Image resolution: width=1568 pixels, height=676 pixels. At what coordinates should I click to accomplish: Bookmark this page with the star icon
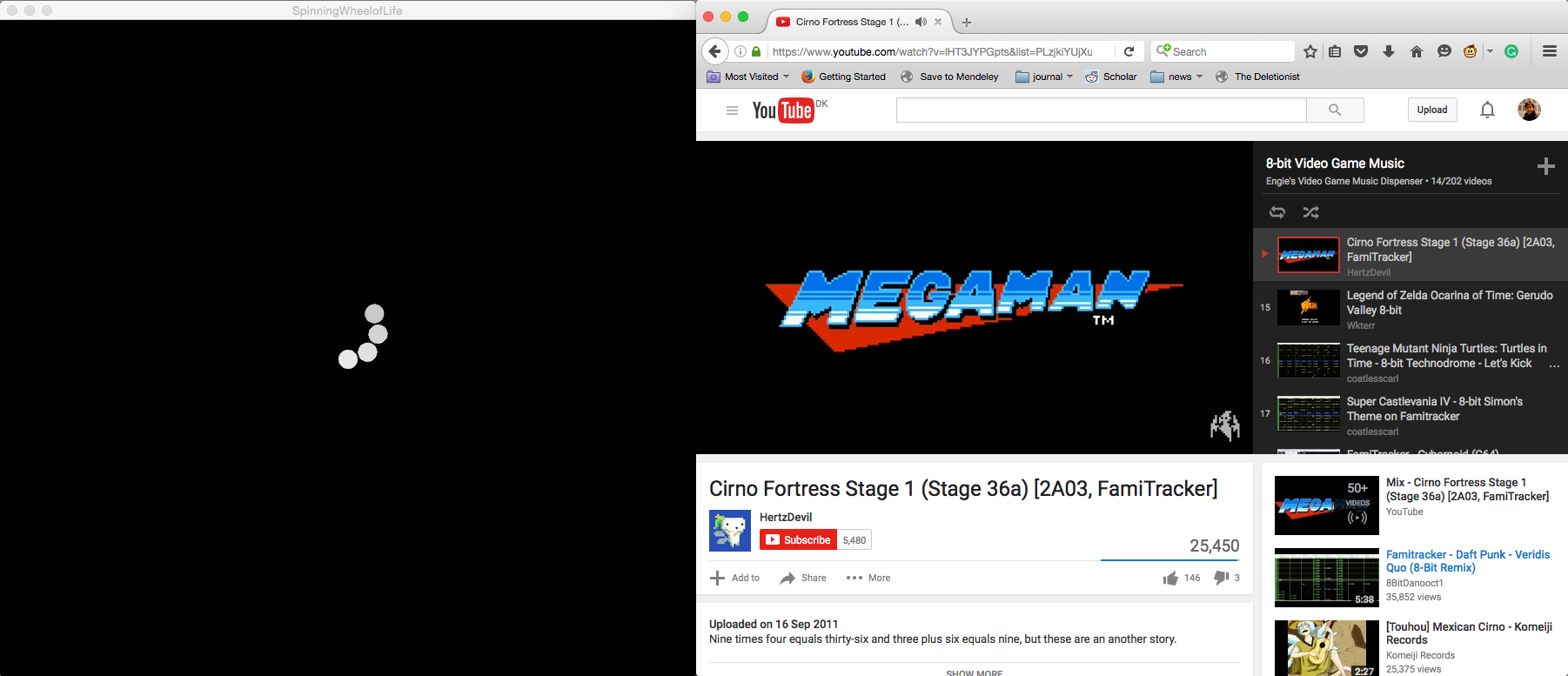[1310, 51]
